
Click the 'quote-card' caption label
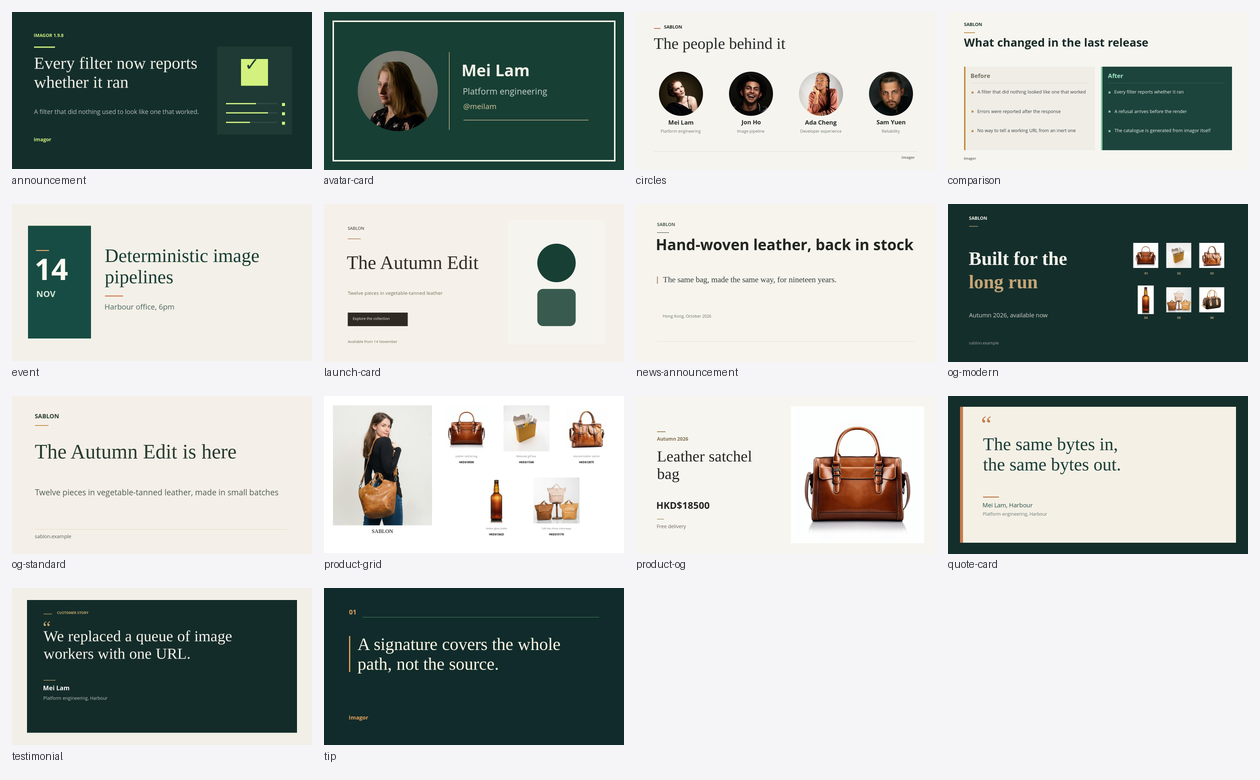pos(973,565)
